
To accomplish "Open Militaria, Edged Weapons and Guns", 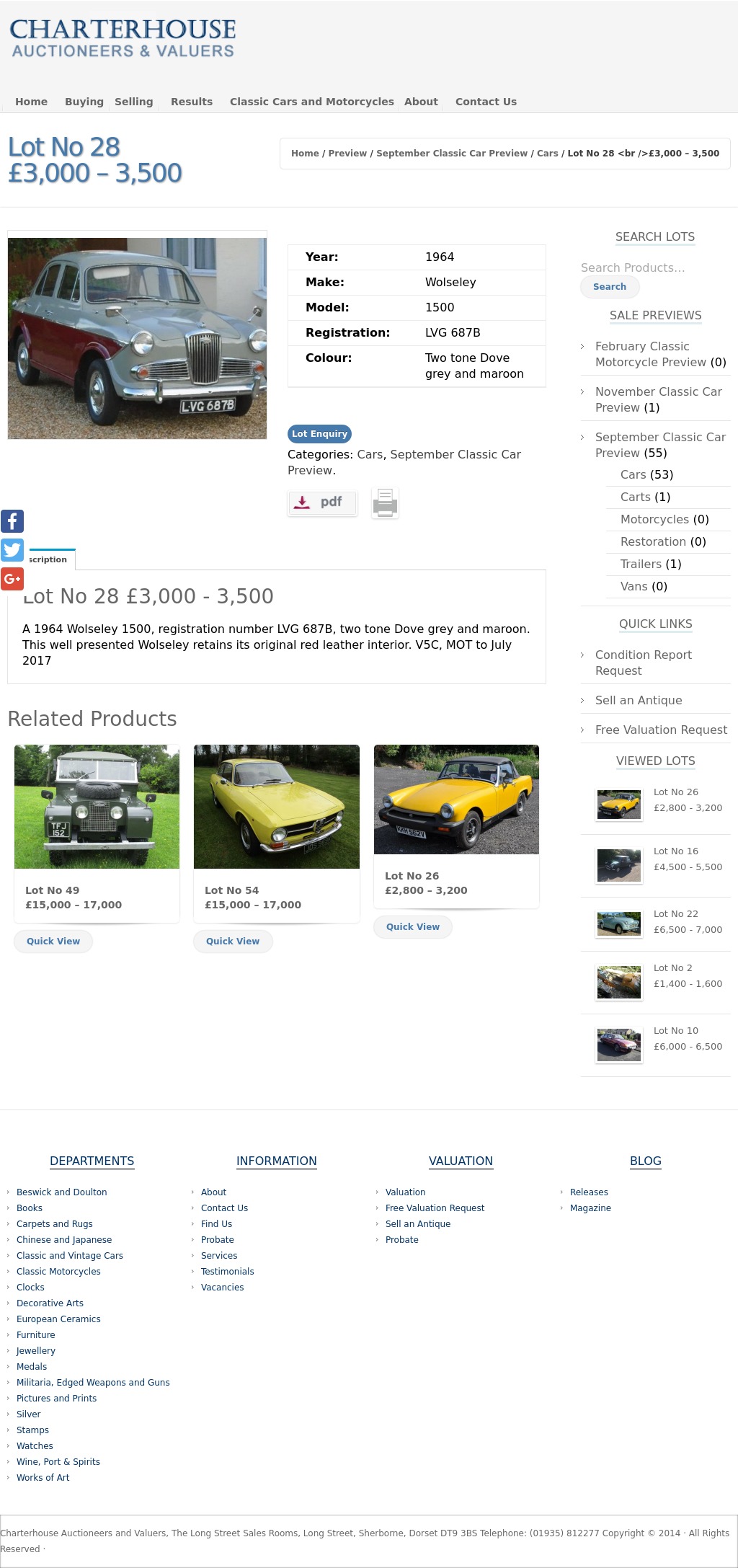I will pos(93,1383).
